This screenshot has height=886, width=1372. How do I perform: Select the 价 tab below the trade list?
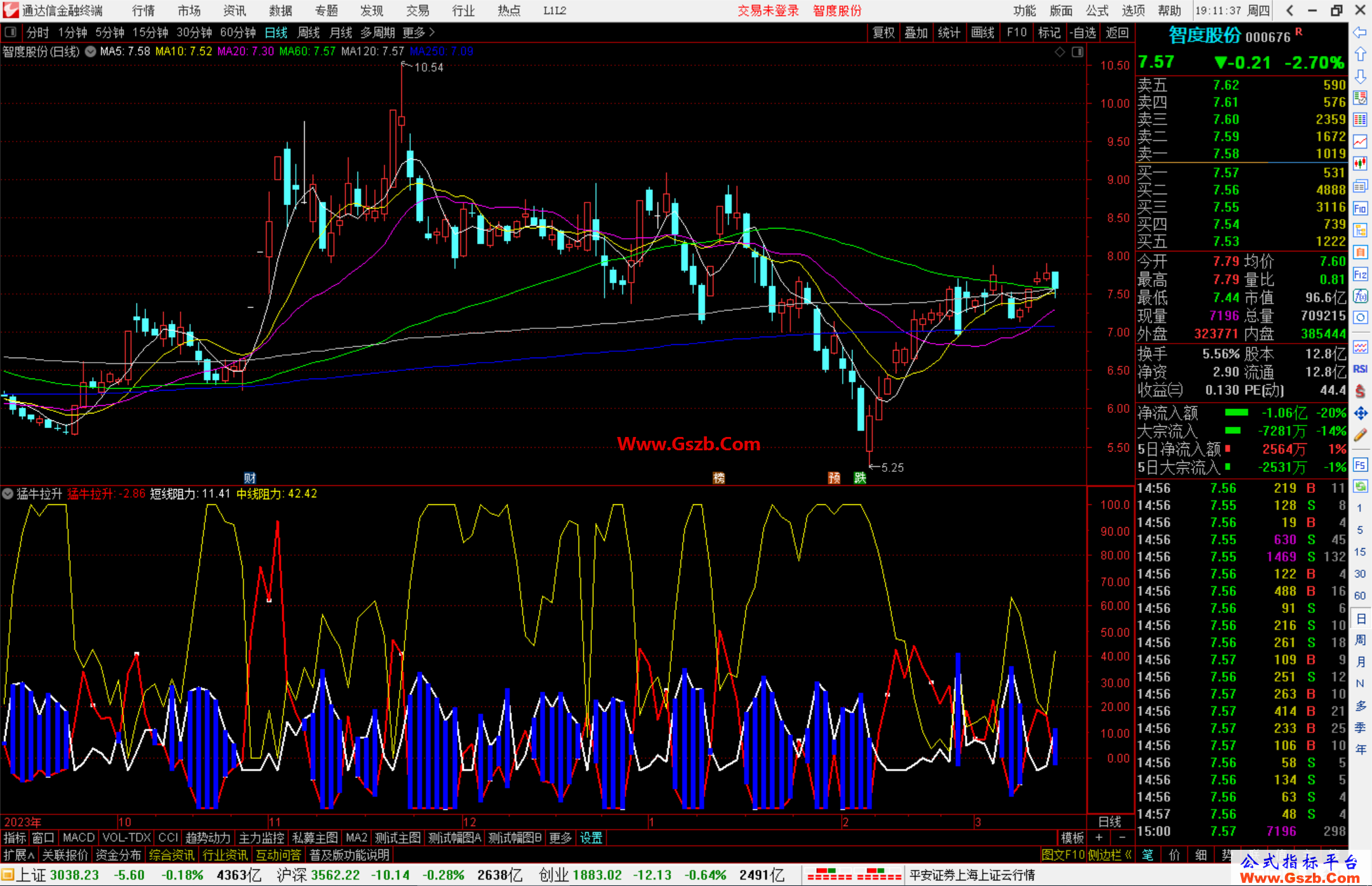(x=1174, y=855)
